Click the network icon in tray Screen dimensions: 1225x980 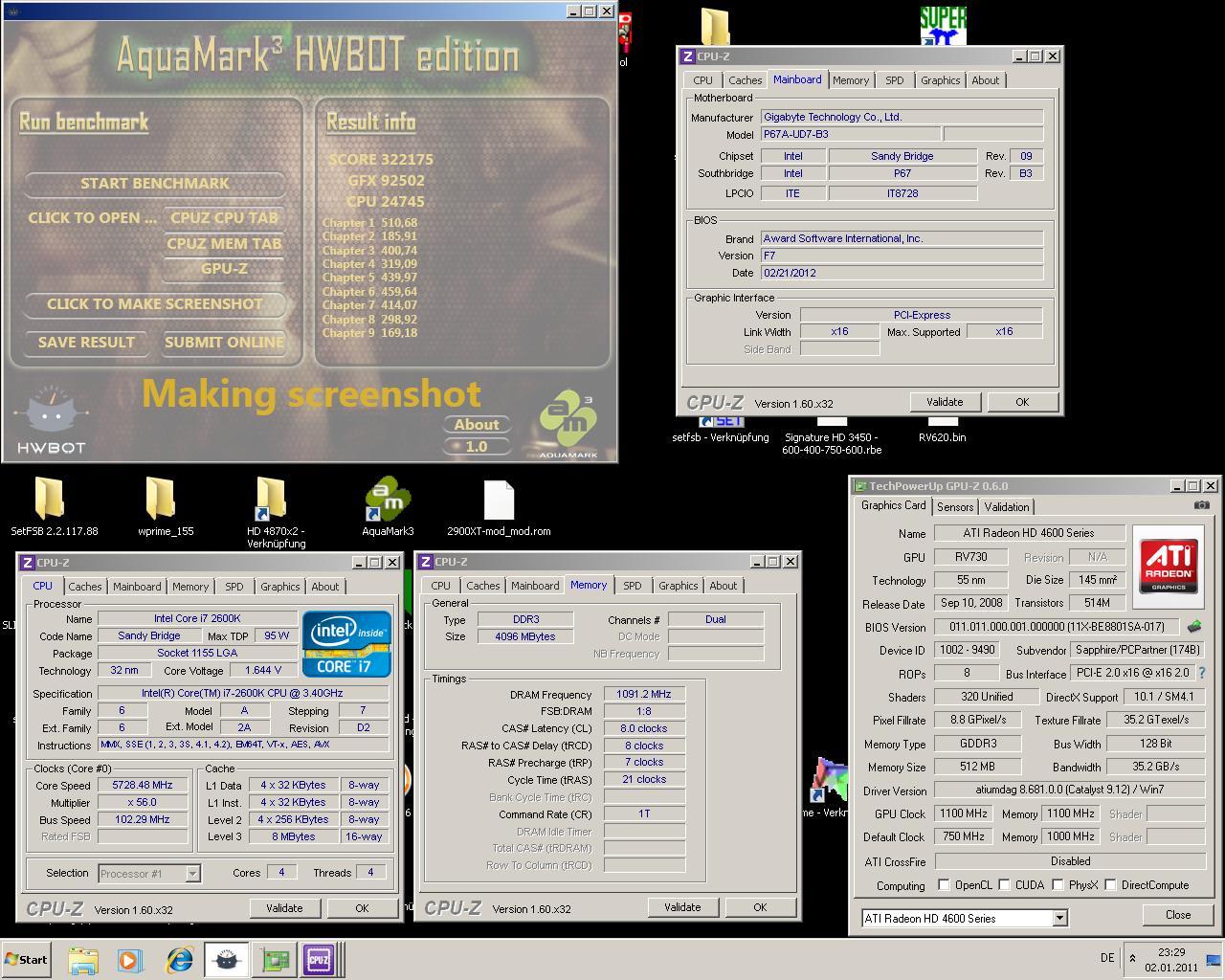coord(1212,960)
